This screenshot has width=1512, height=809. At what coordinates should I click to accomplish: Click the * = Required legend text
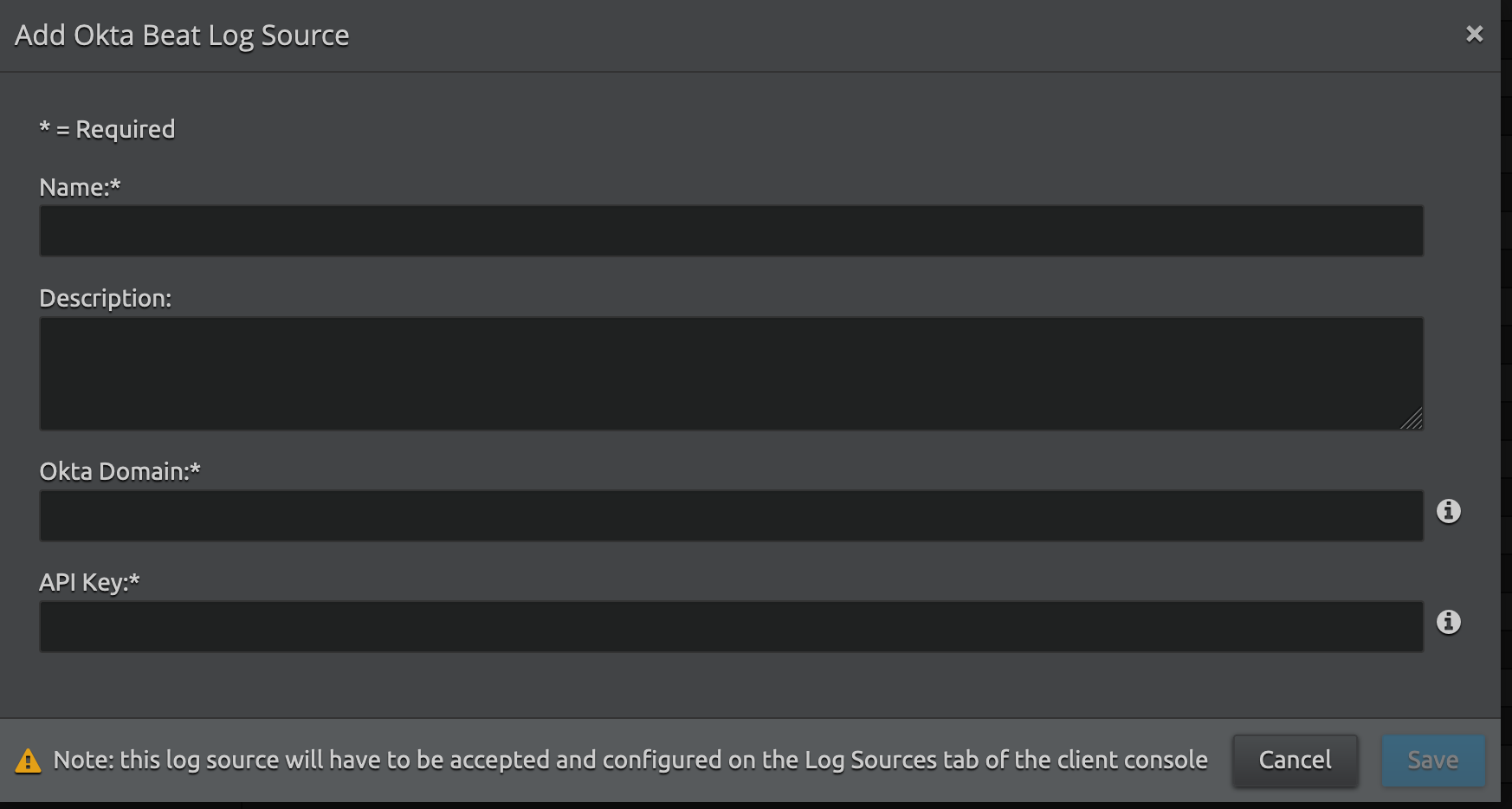107,129
